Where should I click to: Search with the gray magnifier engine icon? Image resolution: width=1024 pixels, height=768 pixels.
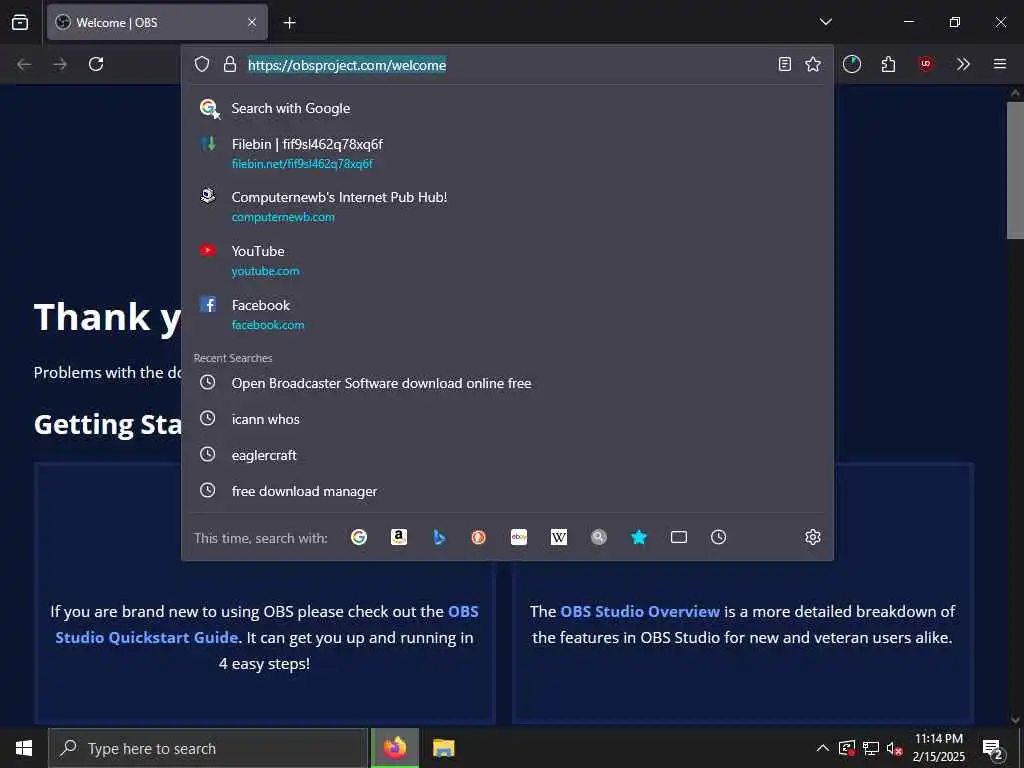coord(599,537)
